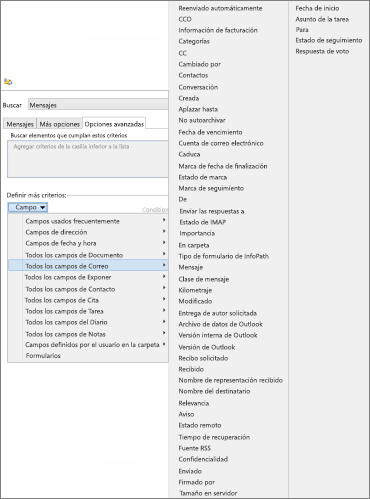Screen dimensions: 370x499
Task: Choose Aplazar hasta field
Action: [x=198, y=109]
